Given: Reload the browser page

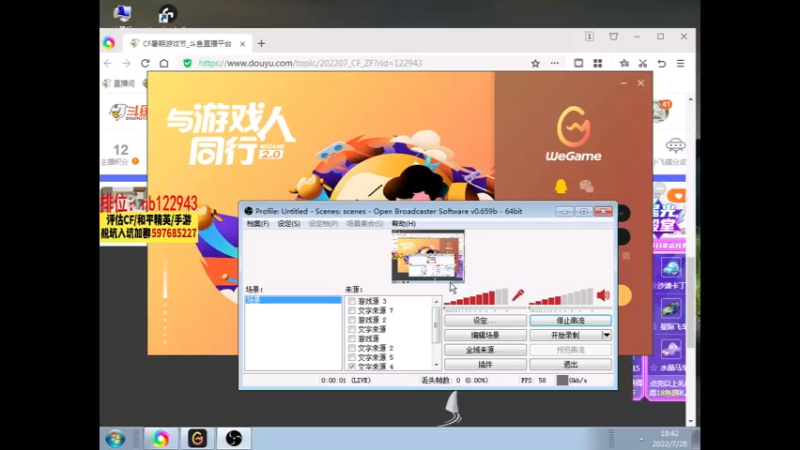Looking at the screenshot, I should (x=145, y=63).
